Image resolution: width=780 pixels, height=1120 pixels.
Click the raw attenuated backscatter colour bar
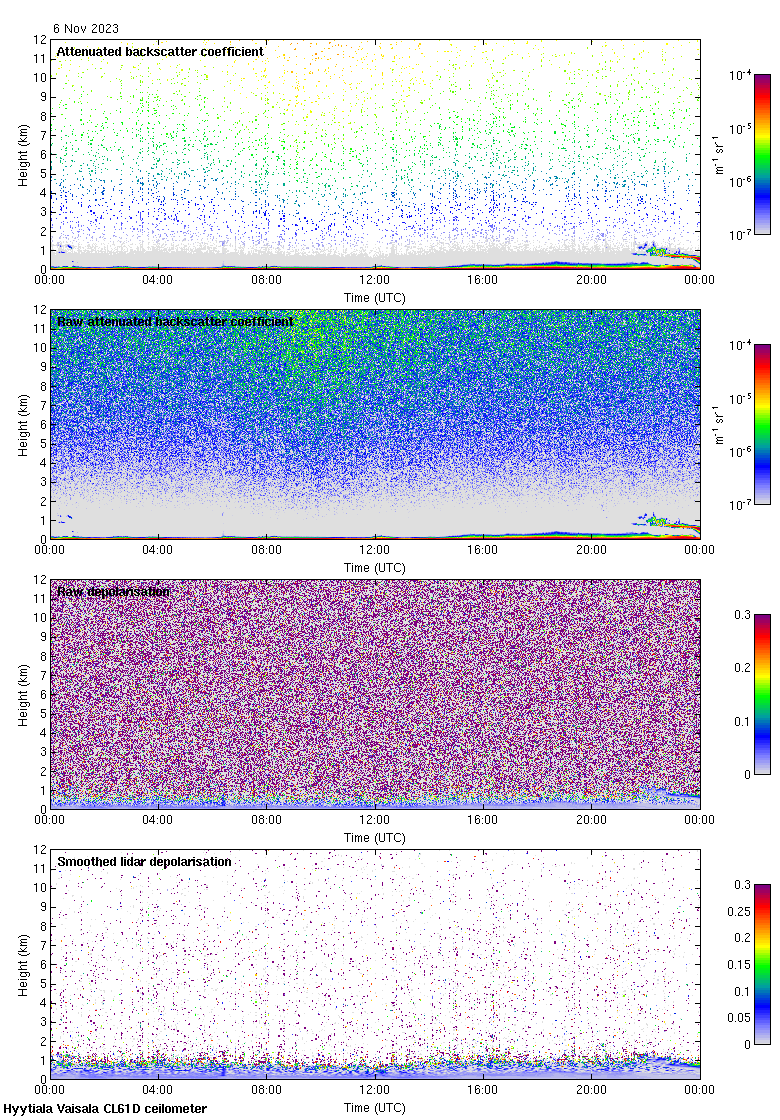pos(763,424)
